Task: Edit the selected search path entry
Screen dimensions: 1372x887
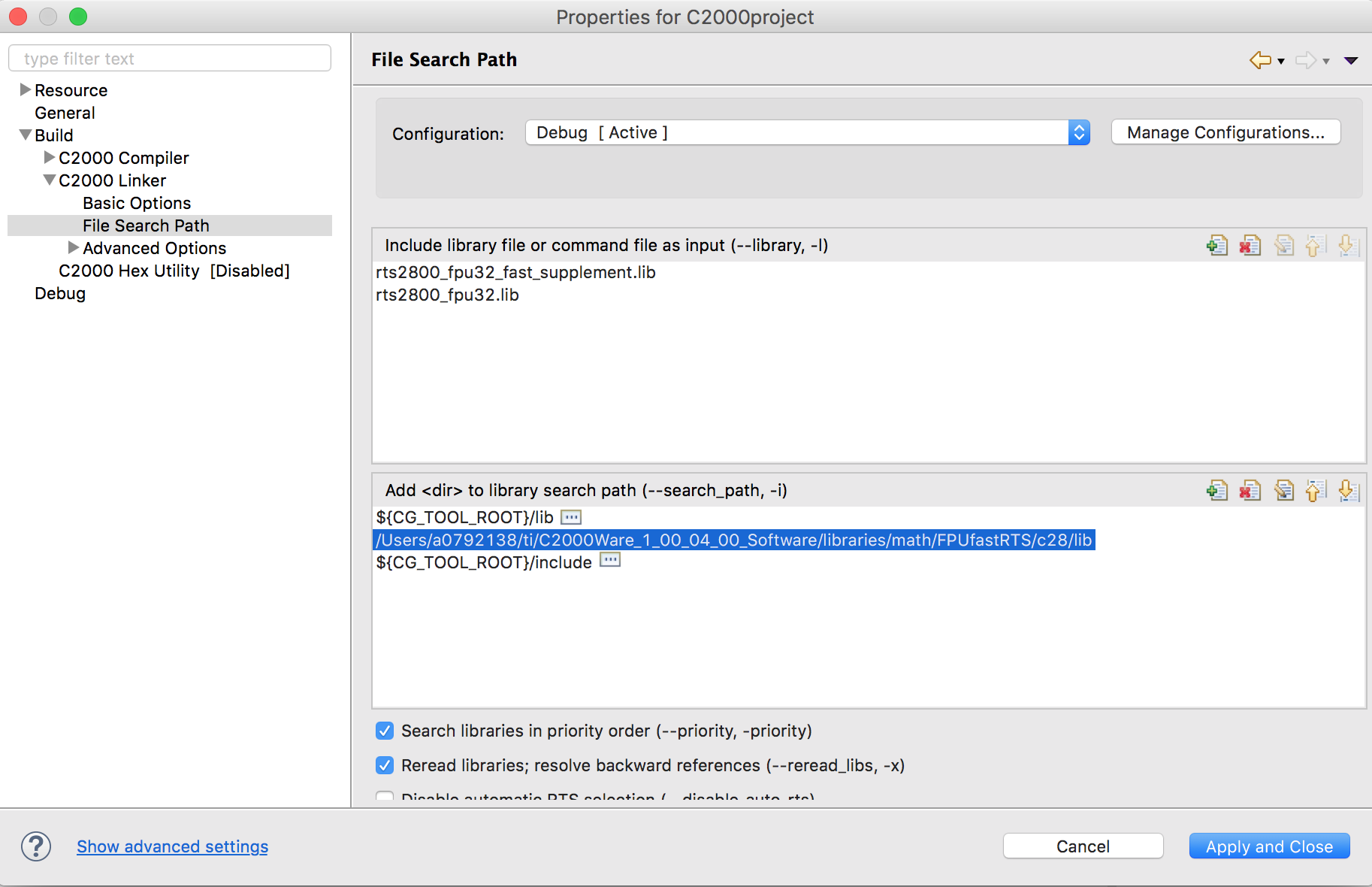Action: pos(1284,491)
